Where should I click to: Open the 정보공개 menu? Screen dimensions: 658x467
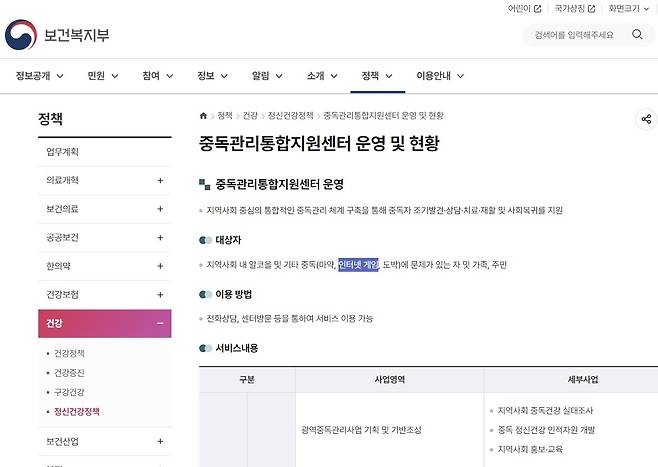tap(39, 76)
